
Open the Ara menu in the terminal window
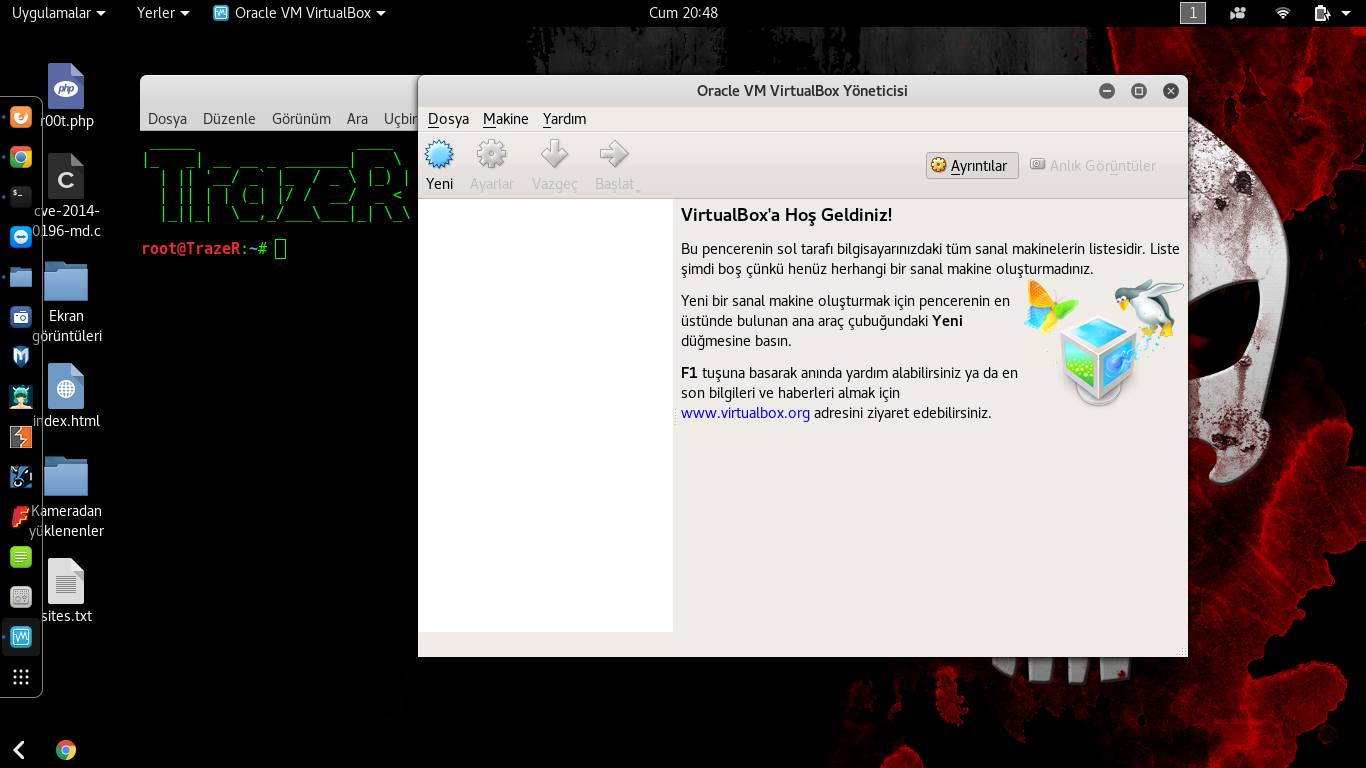(357, 118)
